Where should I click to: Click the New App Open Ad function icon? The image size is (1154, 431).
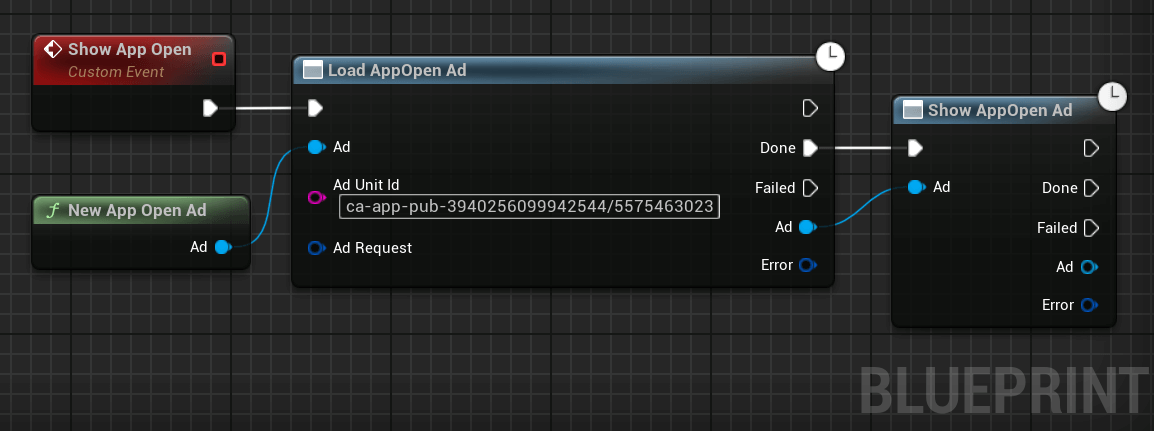(x=52, y=210)
